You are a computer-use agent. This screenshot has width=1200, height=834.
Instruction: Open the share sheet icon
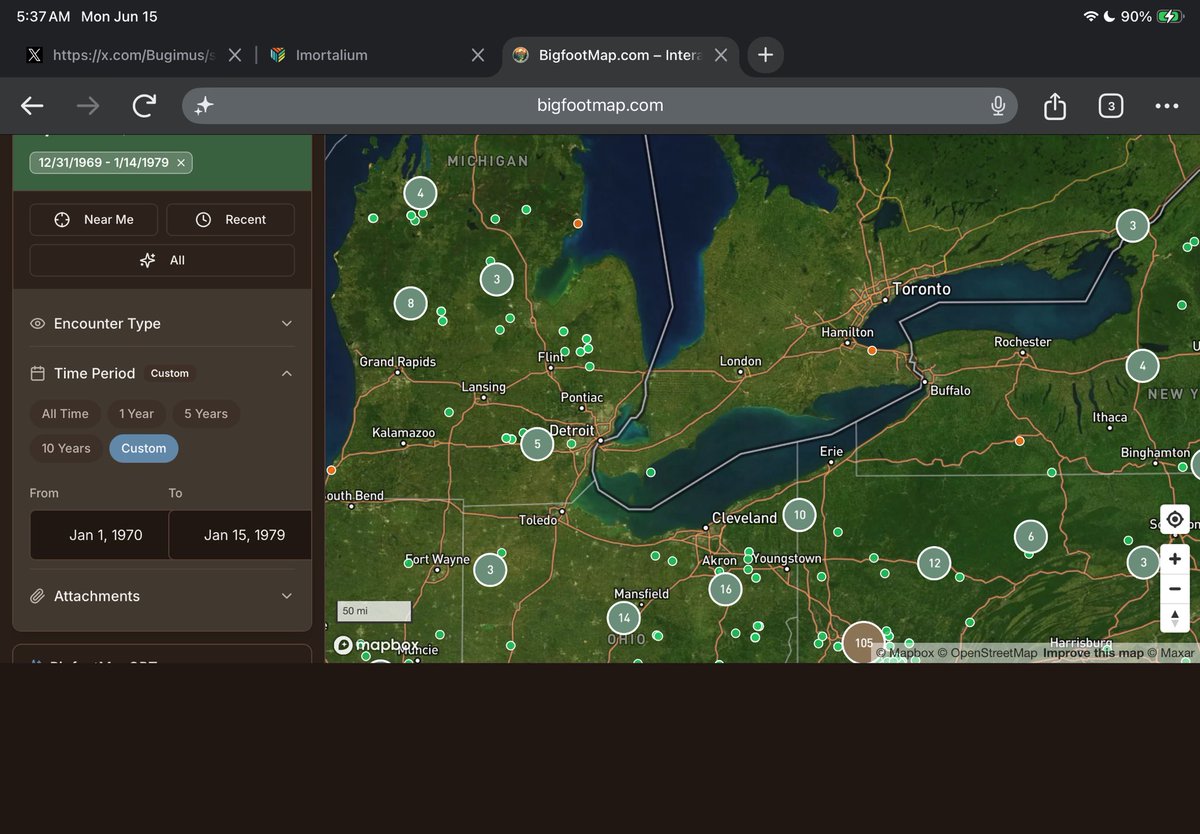1055,106
